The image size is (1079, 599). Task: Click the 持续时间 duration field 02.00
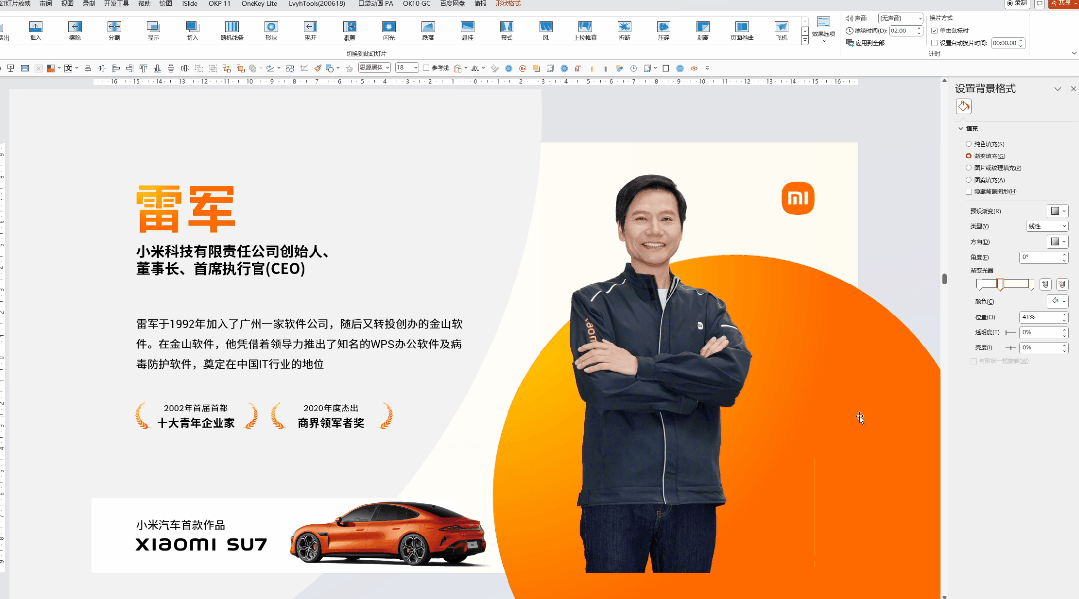906,30
